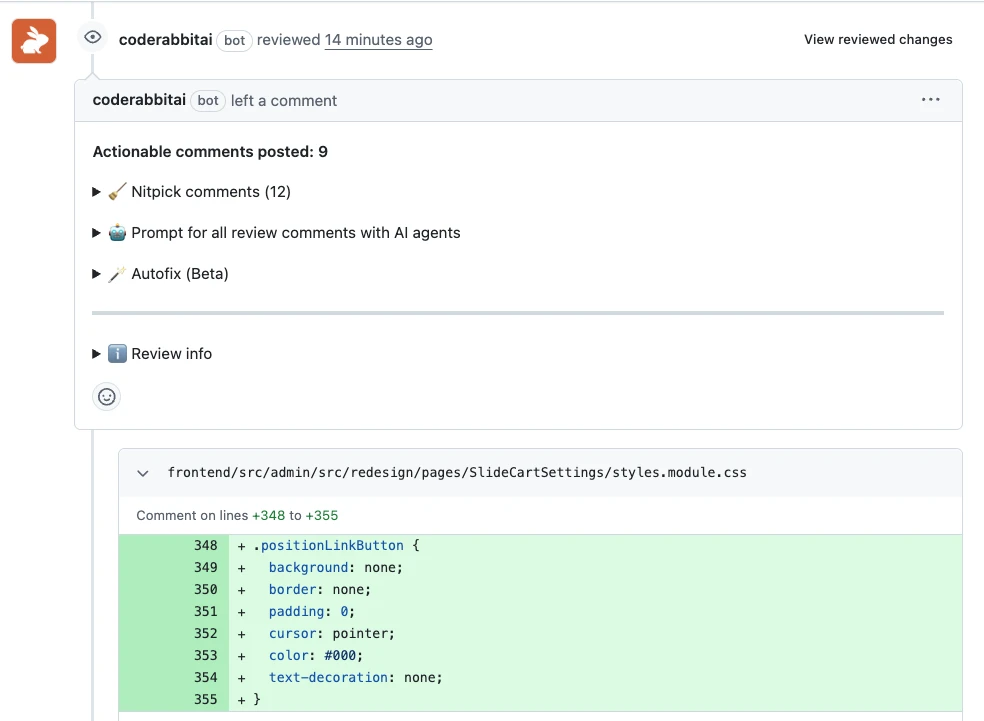Open the comment options kebab menu
Viewport: 984px width, 721px height.
(x=930, y=99)
